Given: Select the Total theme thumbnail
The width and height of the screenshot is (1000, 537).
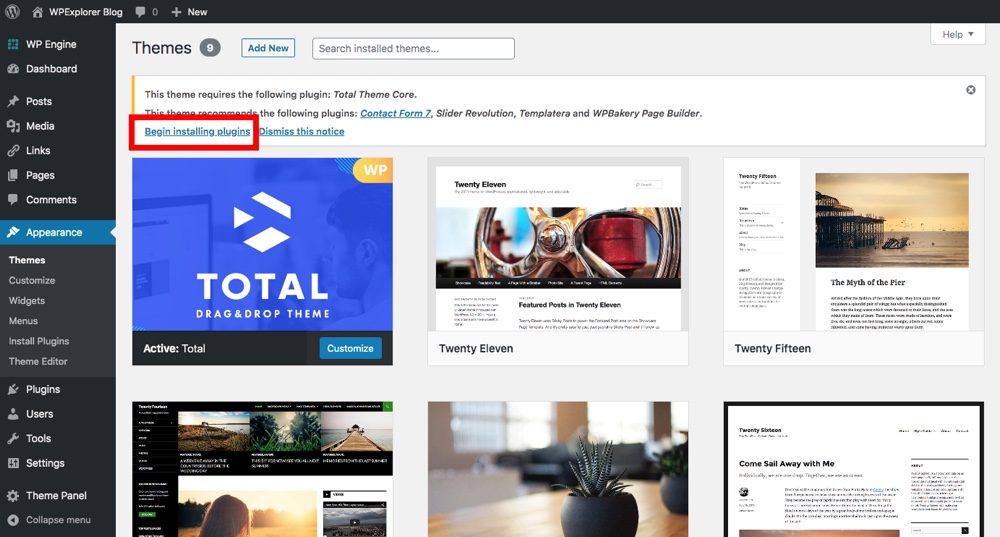Looking at the screenshot, I should pyautogui.click(x=262, y=244).
